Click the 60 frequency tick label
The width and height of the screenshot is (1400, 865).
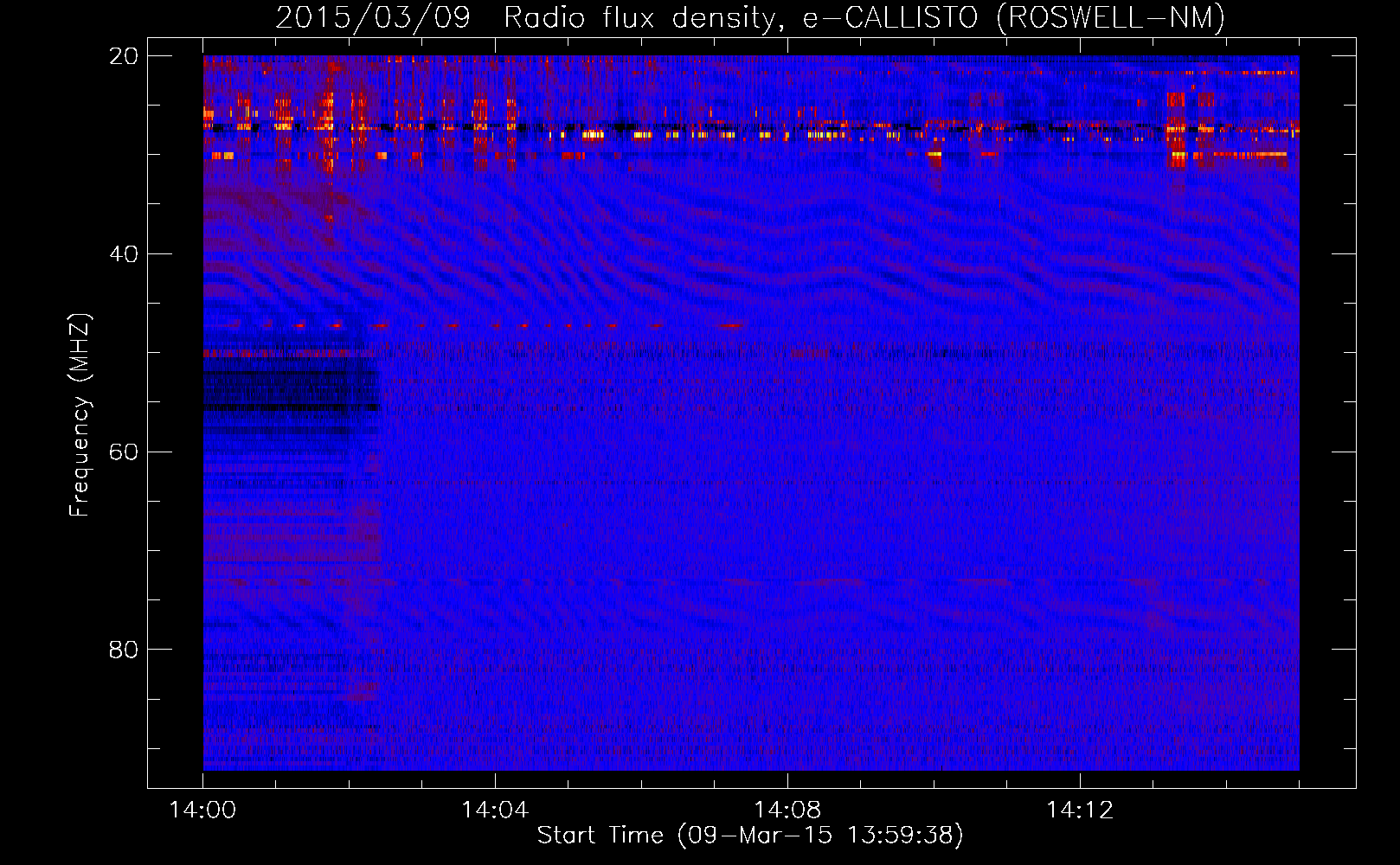[x=123, y=452]
